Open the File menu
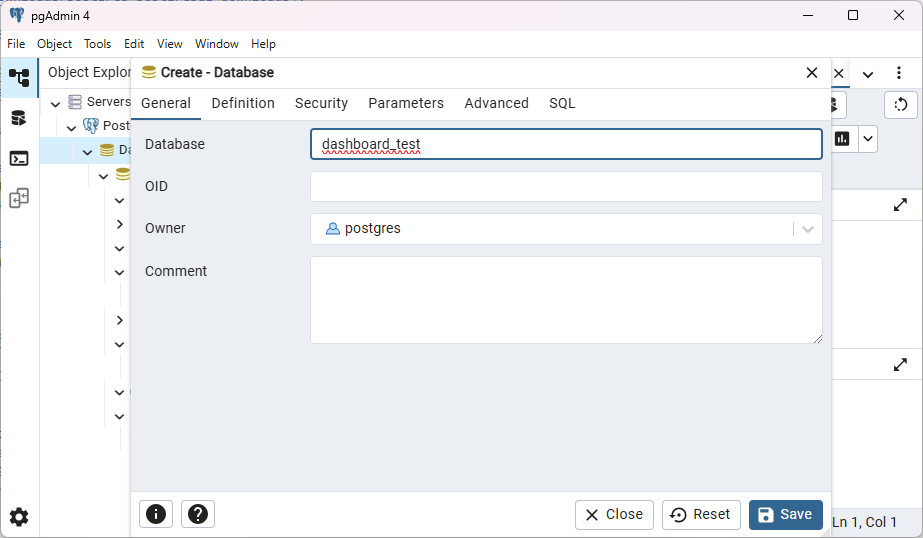923x538 pixels. tap(16, 44)
